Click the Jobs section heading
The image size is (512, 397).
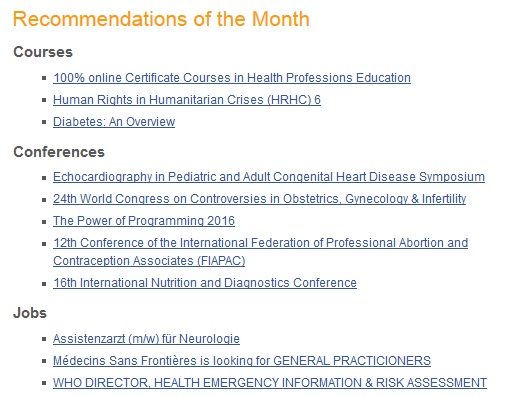click(30, 313)
